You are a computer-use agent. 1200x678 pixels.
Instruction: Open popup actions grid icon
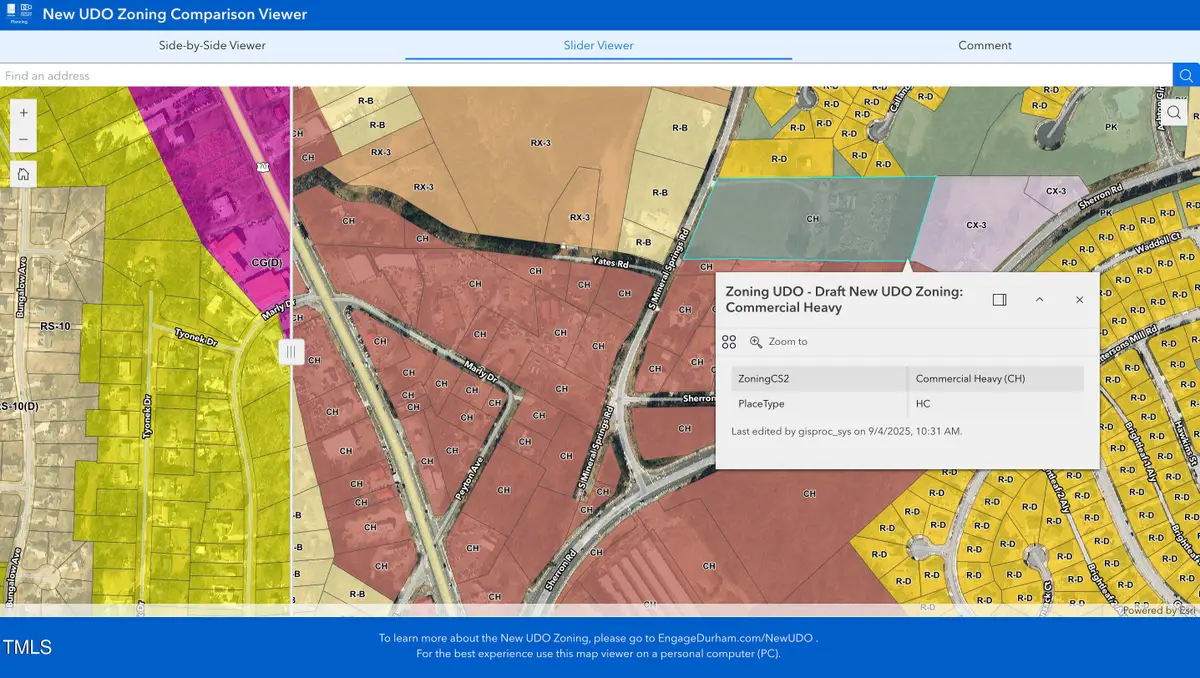[729, 342]
